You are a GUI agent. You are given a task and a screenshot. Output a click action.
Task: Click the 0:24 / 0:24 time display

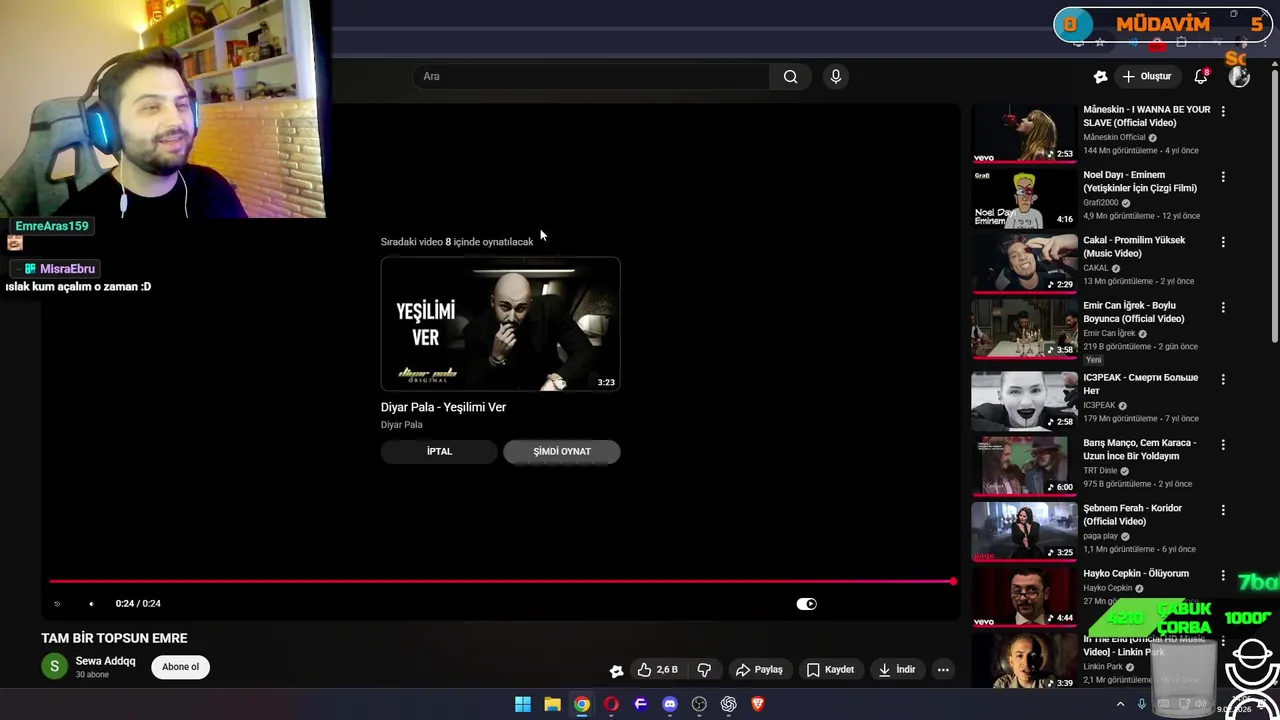[x=138, y=604]
